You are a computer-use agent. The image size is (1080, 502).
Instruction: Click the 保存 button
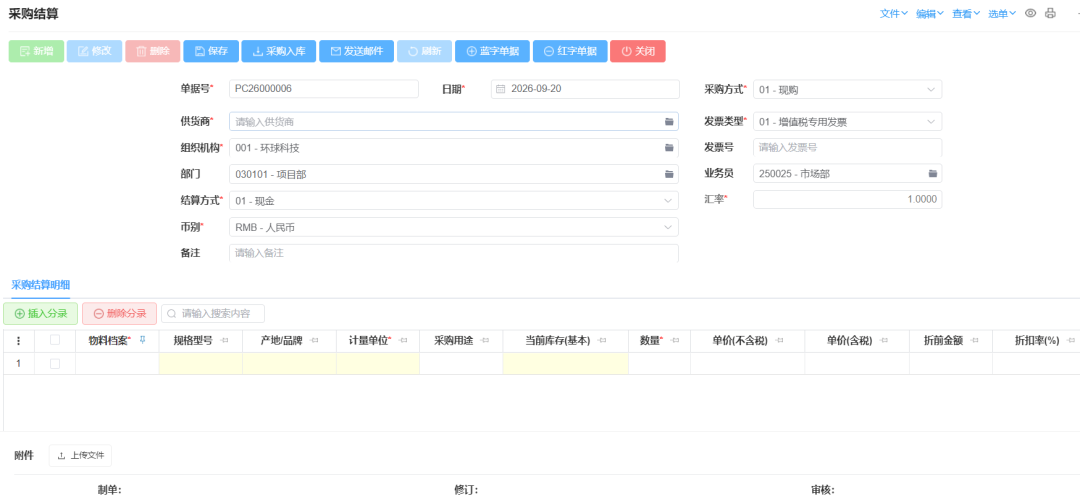pos(211,51)
